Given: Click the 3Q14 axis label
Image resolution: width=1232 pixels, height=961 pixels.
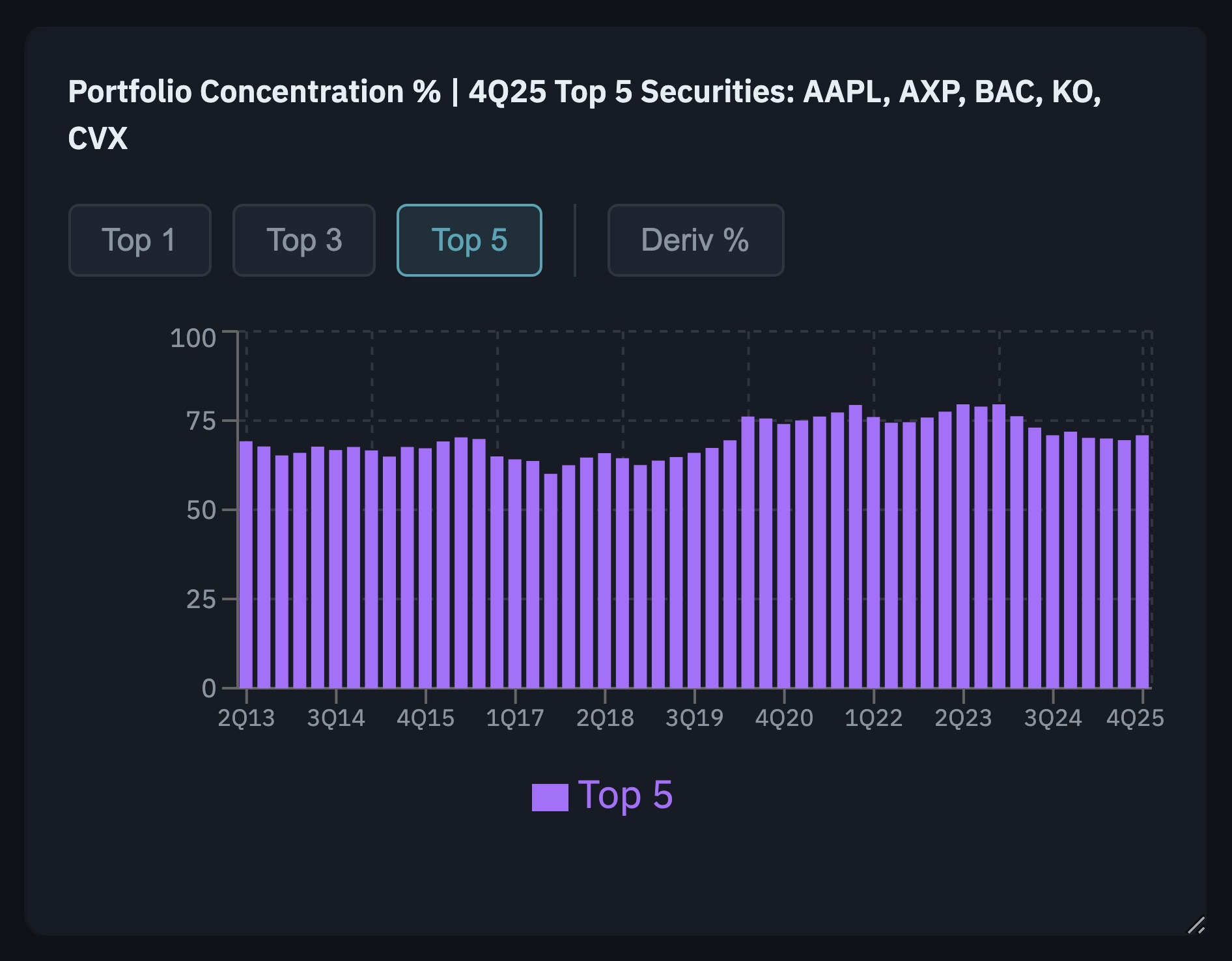Looking at the screenshot, I should (x=336, y=718).
